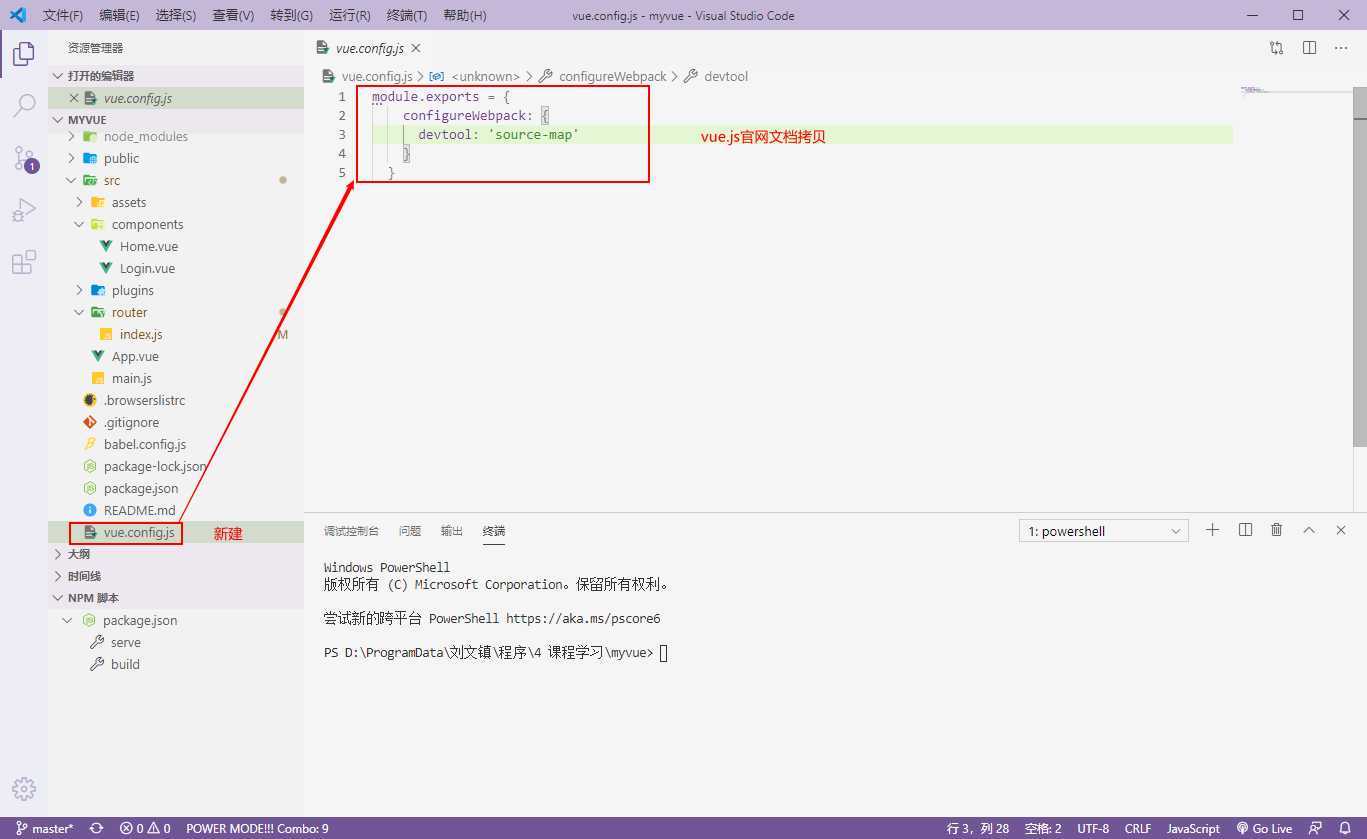Kill the terminal with the trash icon

pyautogui.click(x=1277, y=530)
